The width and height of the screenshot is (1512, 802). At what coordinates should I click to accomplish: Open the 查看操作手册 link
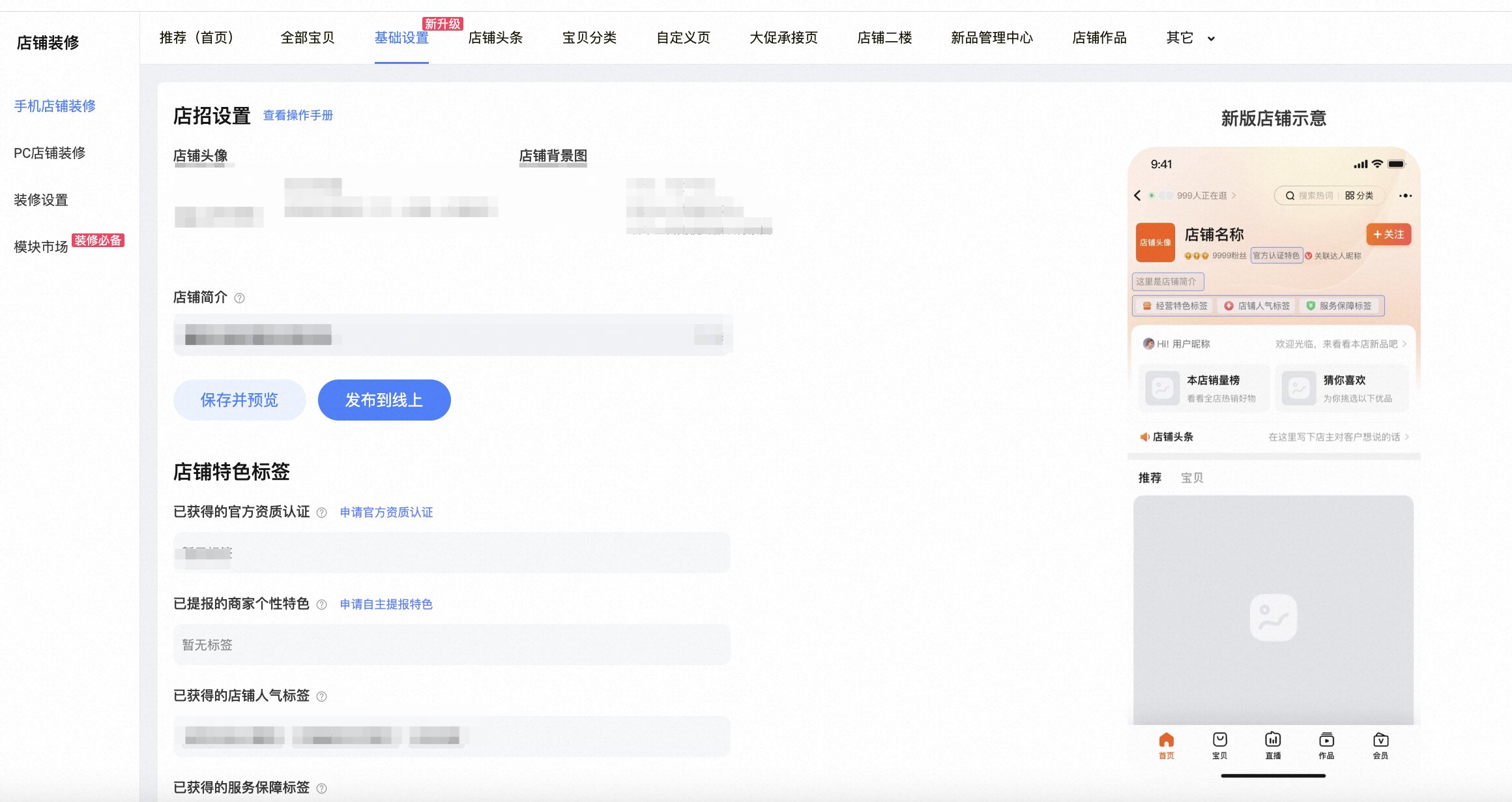pyautogui.click(x=298, y=115)
